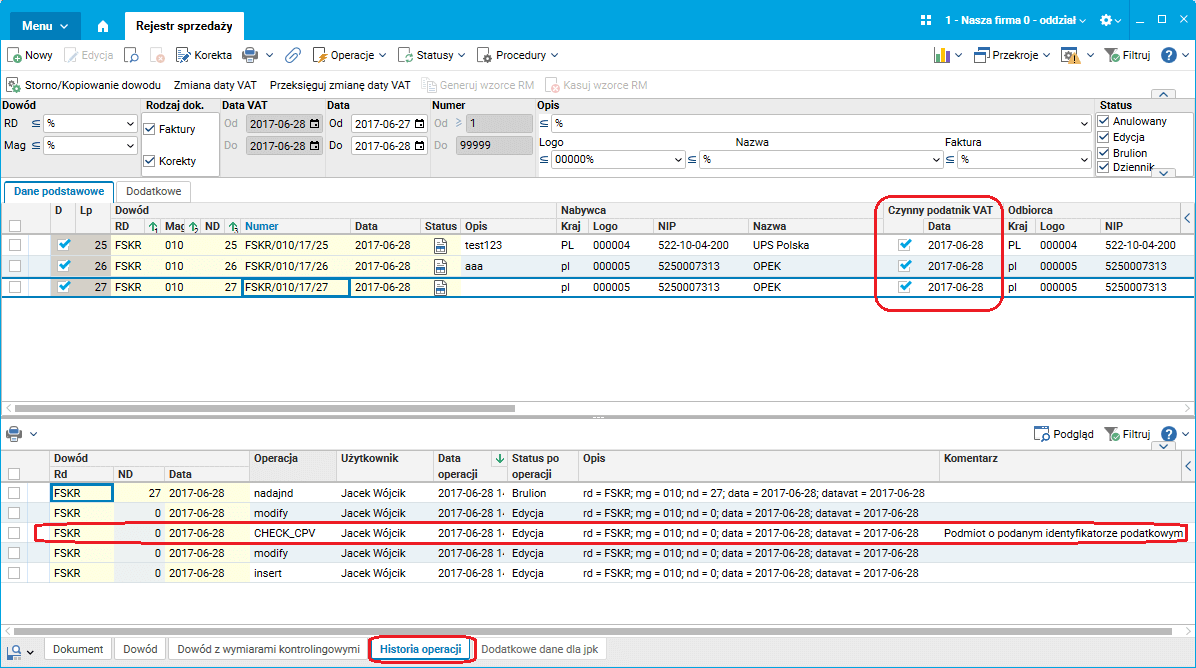The height and width of the screenshot is (668, 1196).
Task: Select the Rejestr sprzedaży window tab
Action: click(x=184, y=26)
